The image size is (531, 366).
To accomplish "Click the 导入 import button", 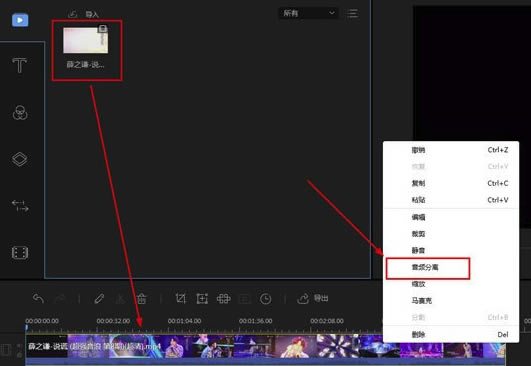I will 92,14.
